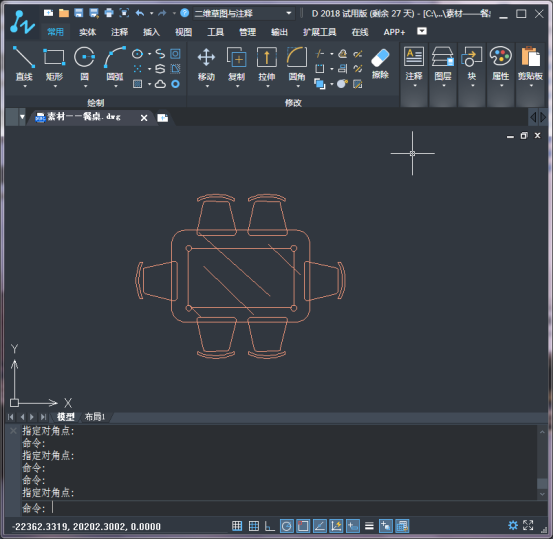The width and height of the screenshot is (554, 540).
Task: Expand the dropdown arrow under Stretch (拉伸)
Action: tap(267, 86)
